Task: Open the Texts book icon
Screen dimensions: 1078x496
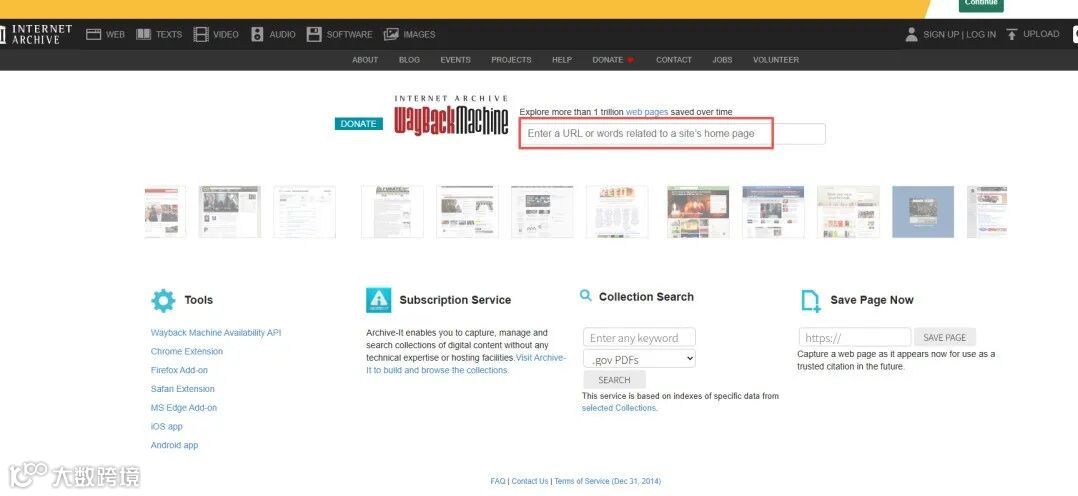Action: 144,34
